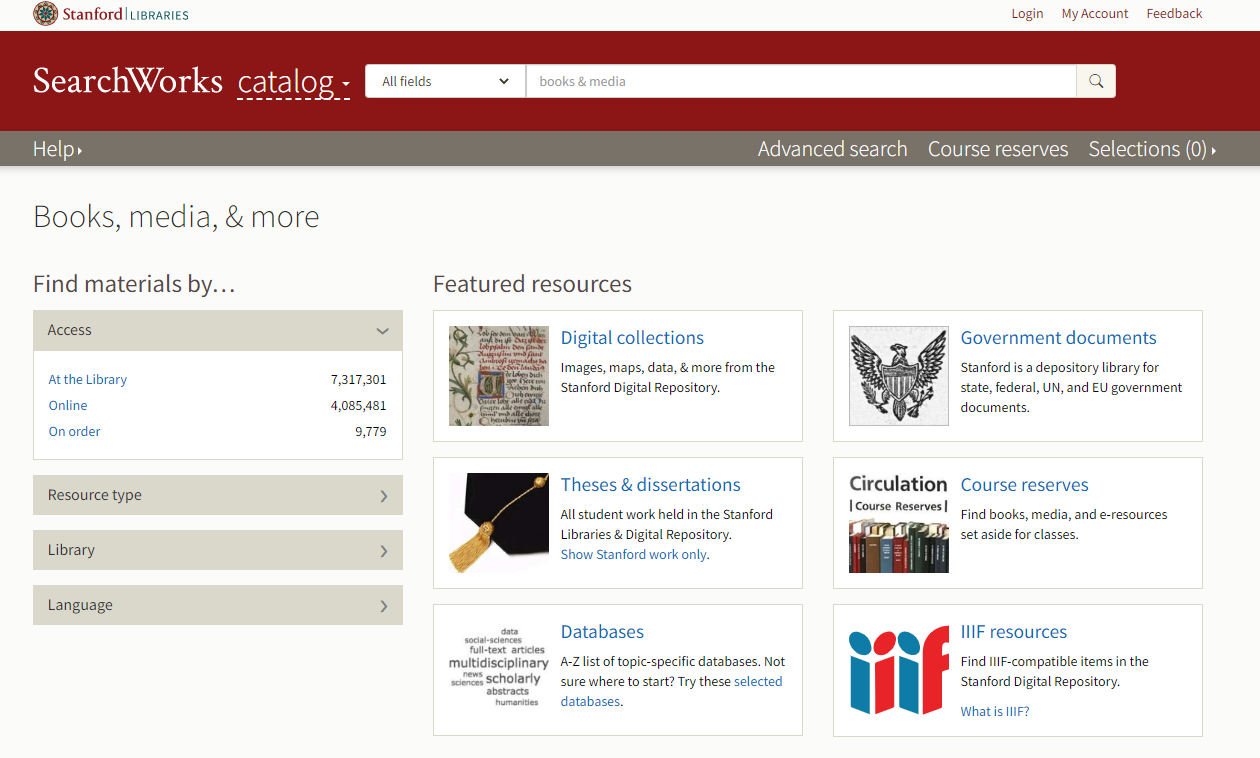
Task: Open the Help menu
Action: [x=58, y=149]
